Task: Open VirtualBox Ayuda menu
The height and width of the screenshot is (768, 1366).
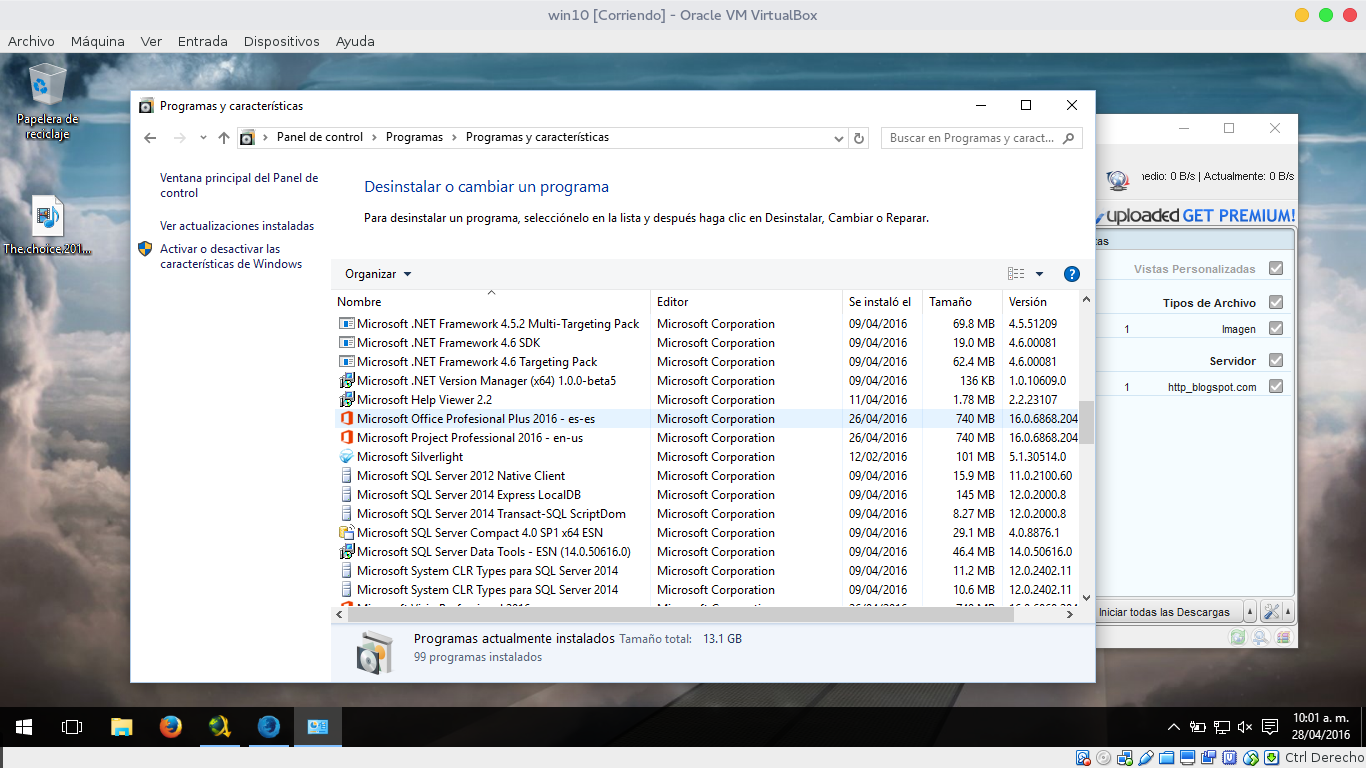Action: (x=355, y=41)
